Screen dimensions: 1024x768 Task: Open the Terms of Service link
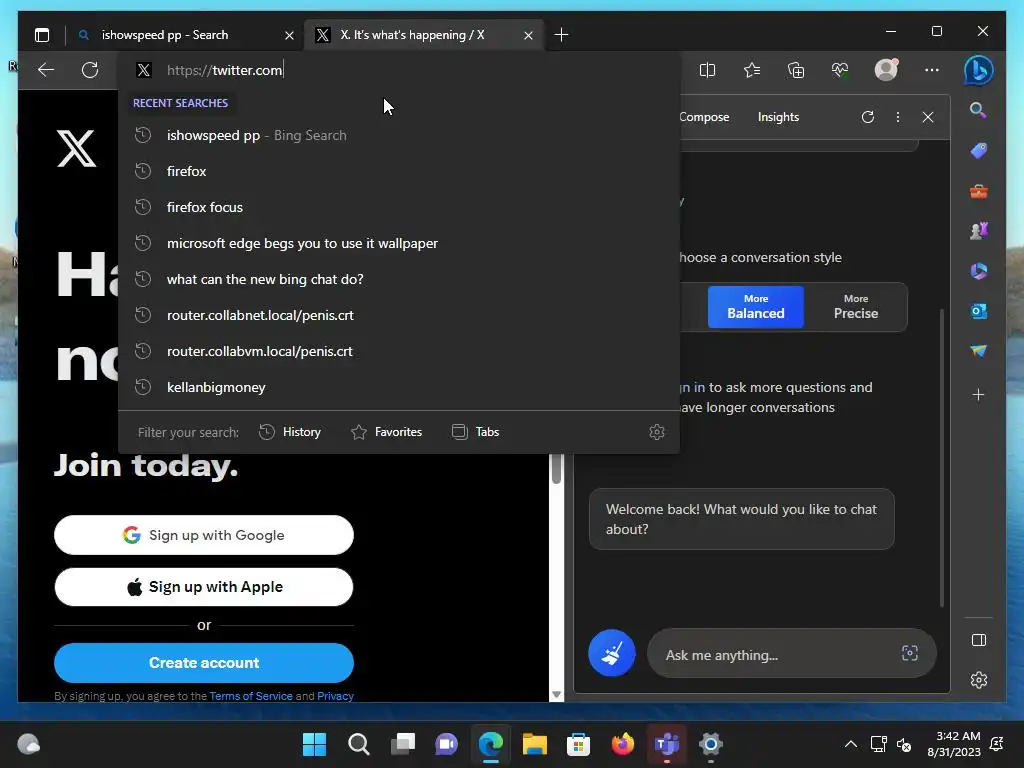tap(251, 696)
